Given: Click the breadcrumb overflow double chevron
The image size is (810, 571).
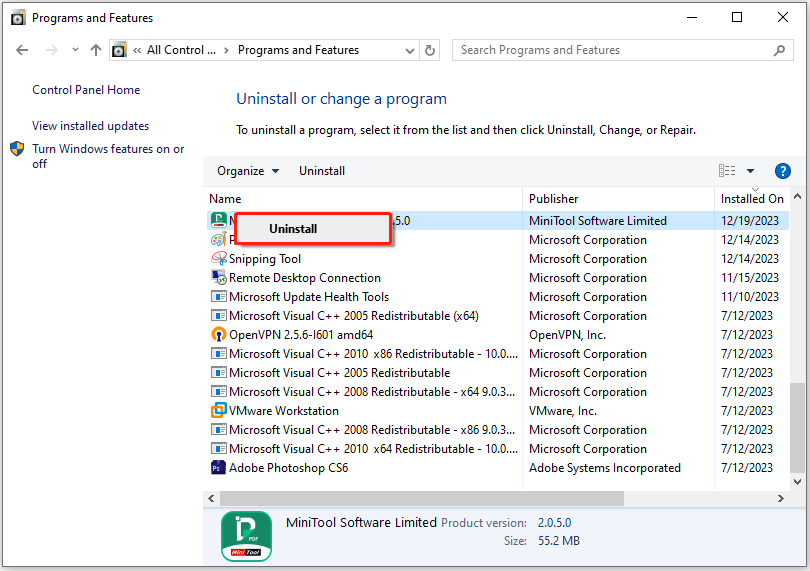Looking at the screenshot, I should pos(137,50).
